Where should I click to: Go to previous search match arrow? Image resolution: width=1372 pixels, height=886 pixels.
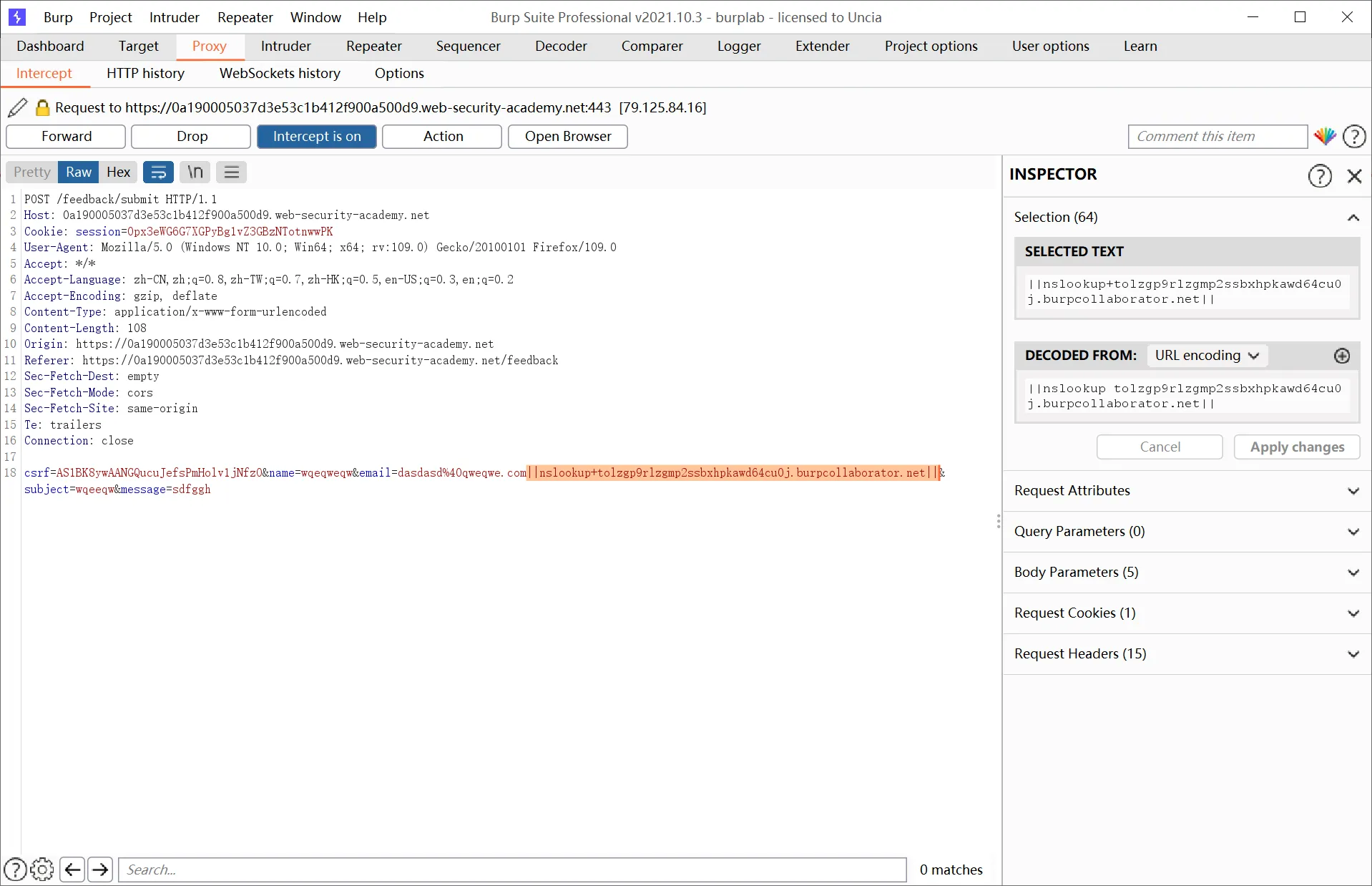coord(72,870)
